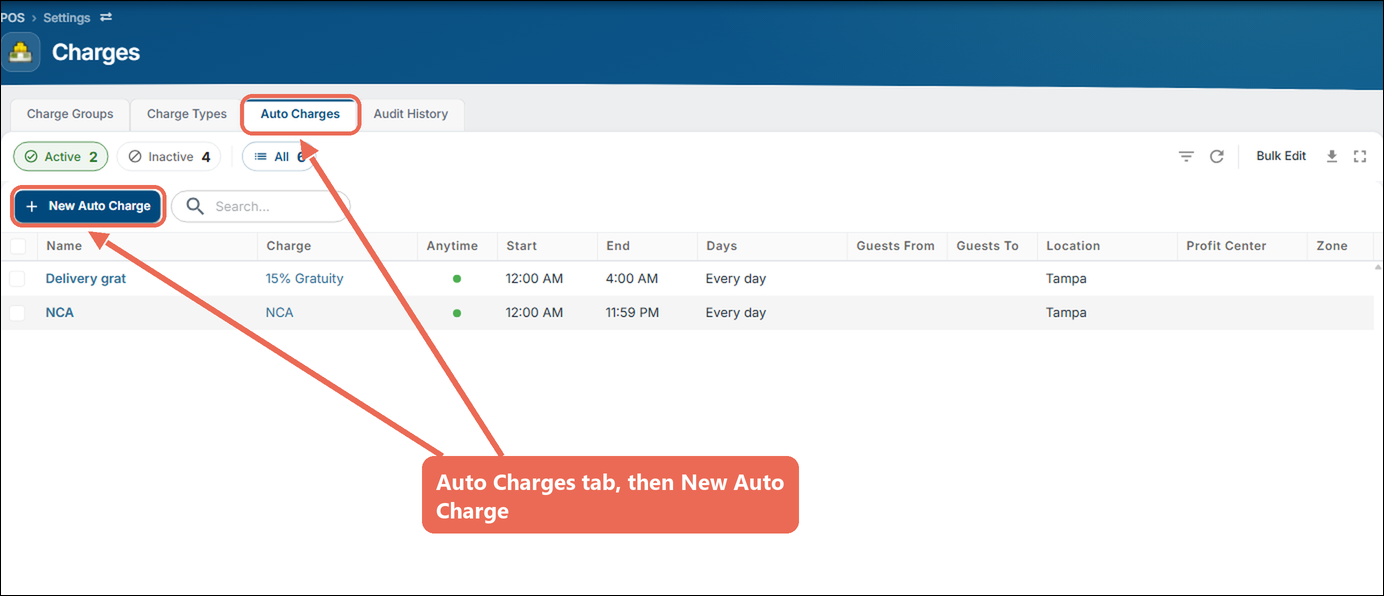Image resolution: width=1384 pixels, height=596 pixels.
Task: Open Bulk Edit
Action: tap(1281, 156)
